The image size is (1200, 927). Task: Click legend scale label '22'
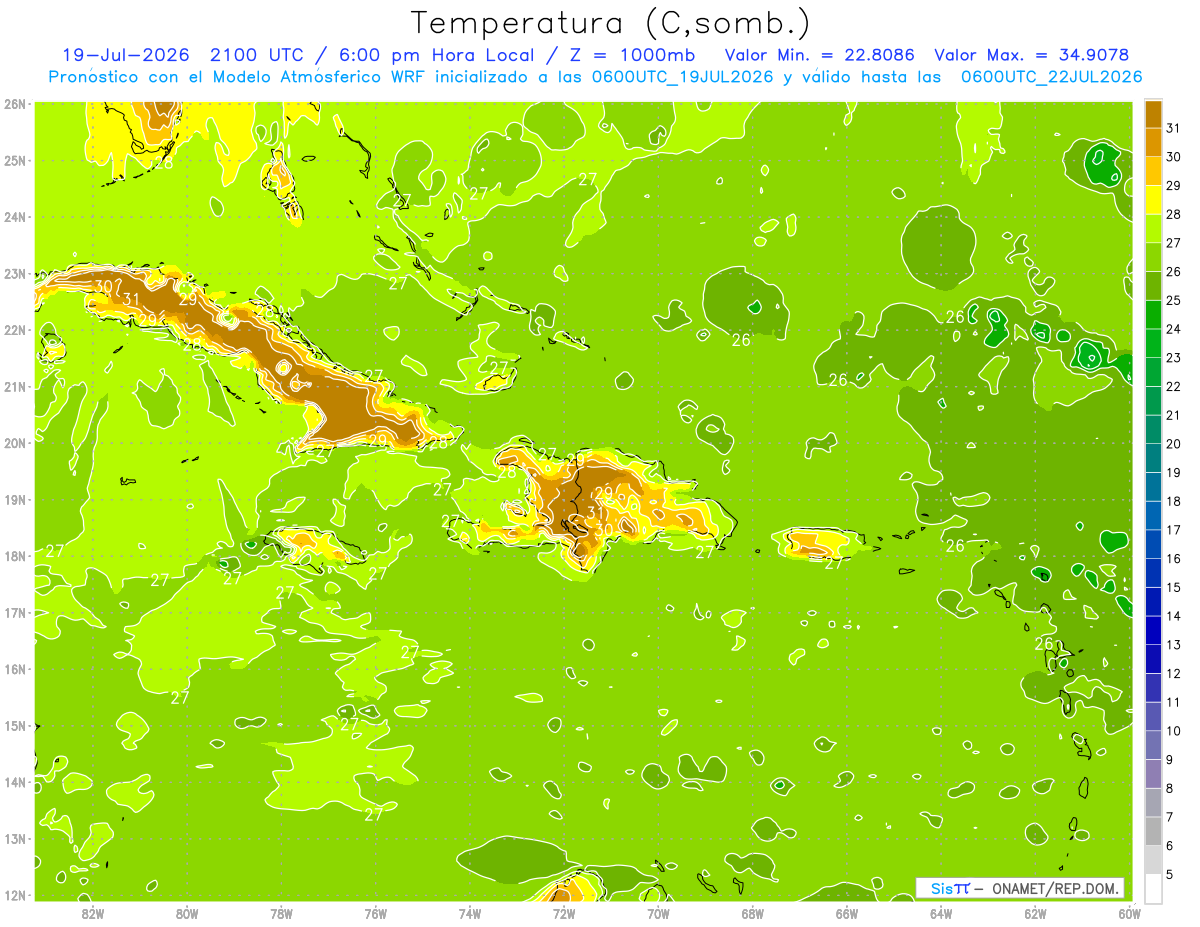[1173, 386]
